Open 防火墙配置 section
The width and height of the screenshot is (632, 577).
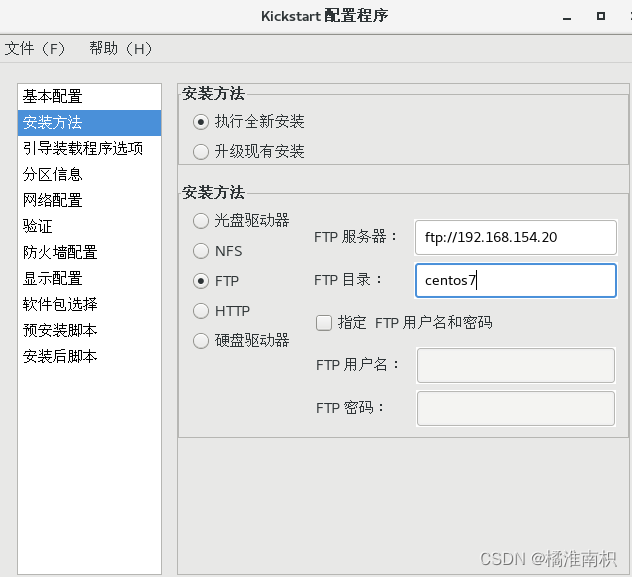point(89,252)
